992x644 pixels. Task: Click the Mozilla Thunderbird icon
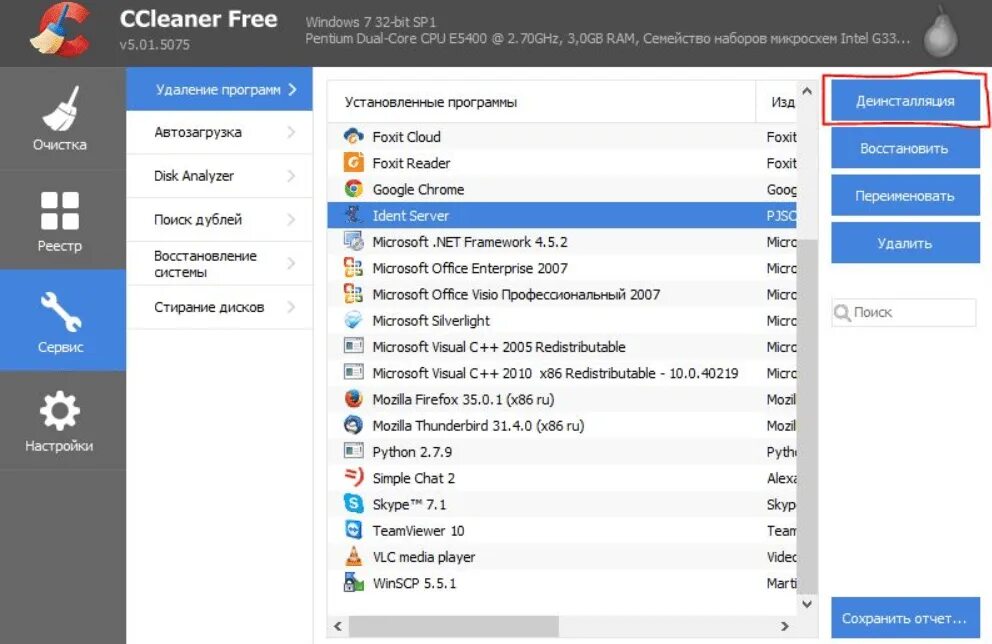[x=353, y=425]
